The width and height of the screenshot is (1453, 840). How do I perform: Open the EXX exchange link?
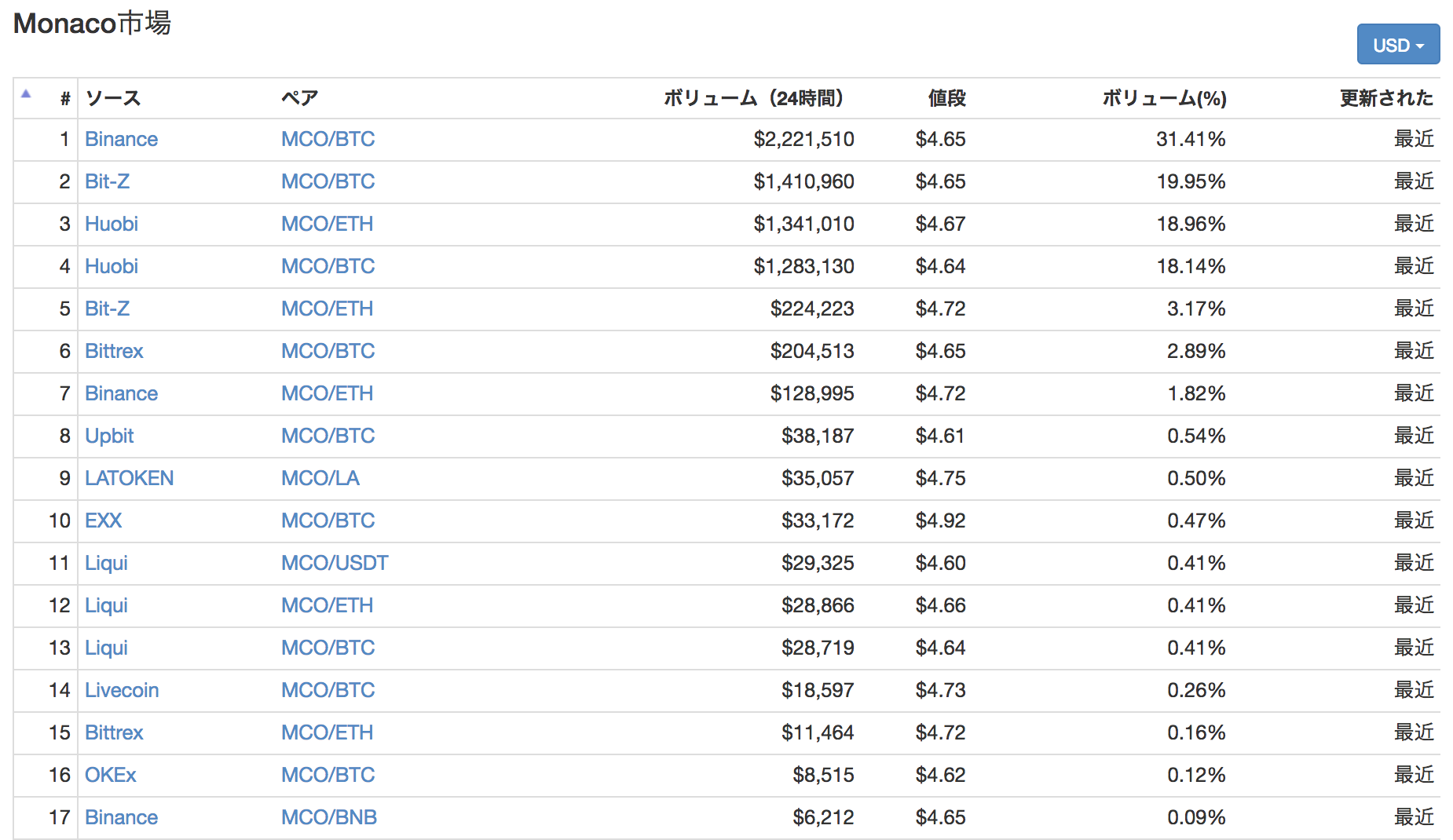(103, 520)
